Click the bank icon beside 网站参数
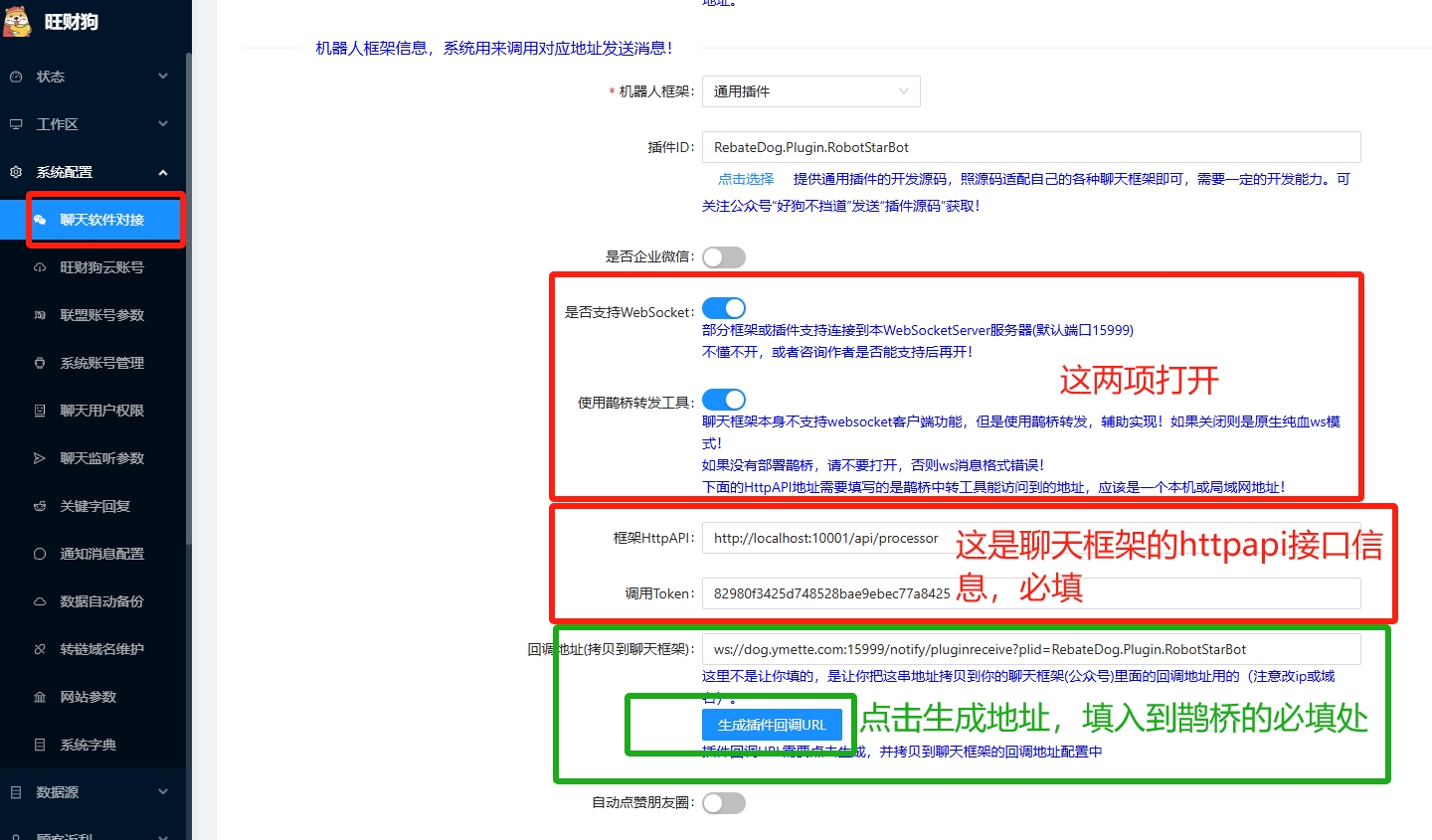Image resolution: width=1432 pixels, height=840 pixels. pos(40,697)
